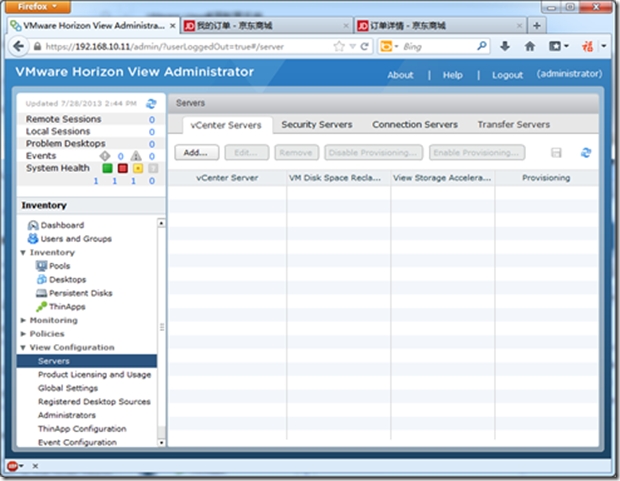Open Users and Groups

pos(70,239)
